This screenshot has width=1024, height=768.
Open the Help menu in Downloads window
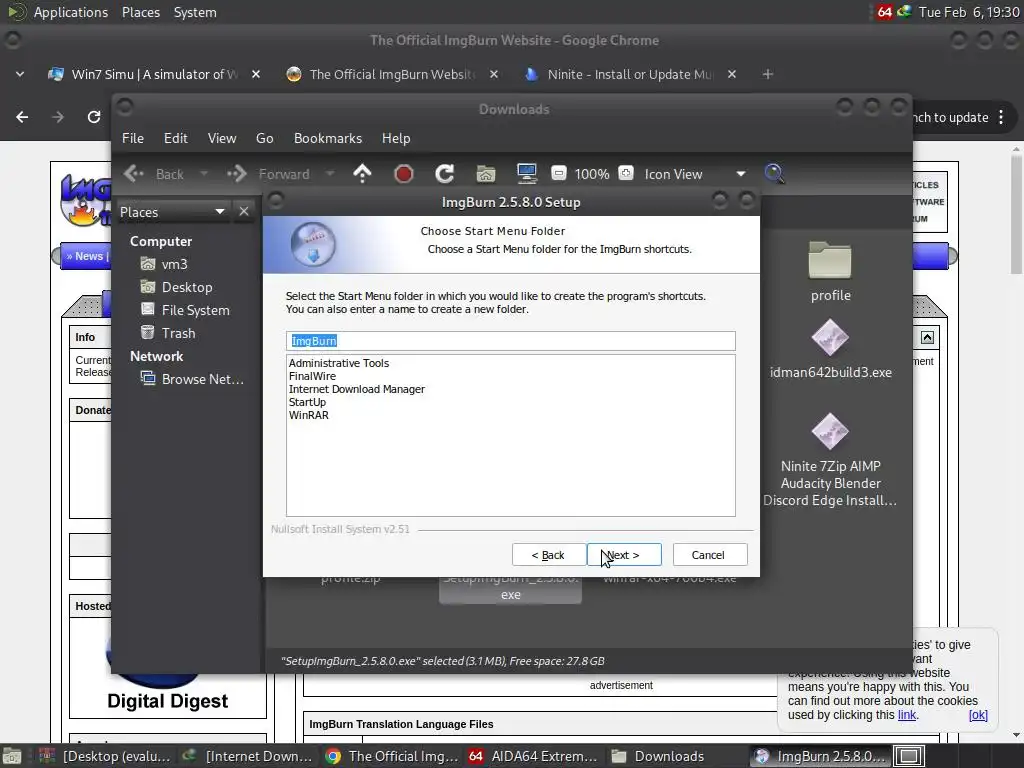(396, 138)
